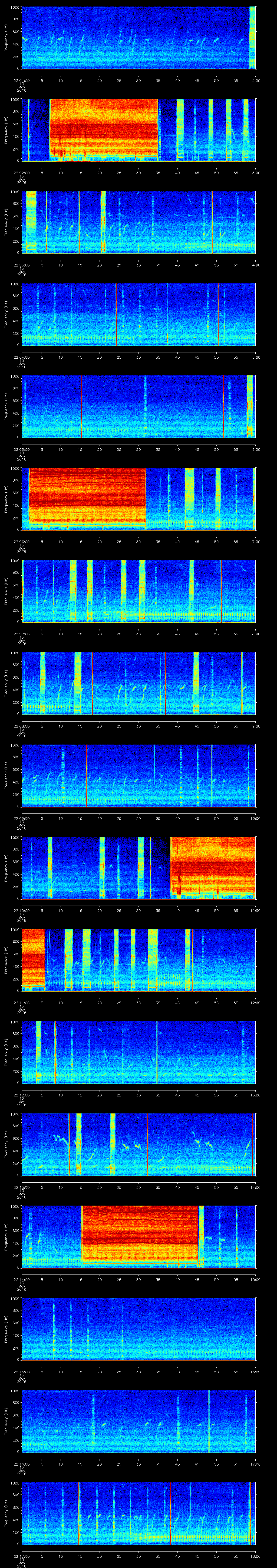The image size is (277, 1568).
Task: Select the spectrogram panel starting at 22:11:00
Action: 138,960
